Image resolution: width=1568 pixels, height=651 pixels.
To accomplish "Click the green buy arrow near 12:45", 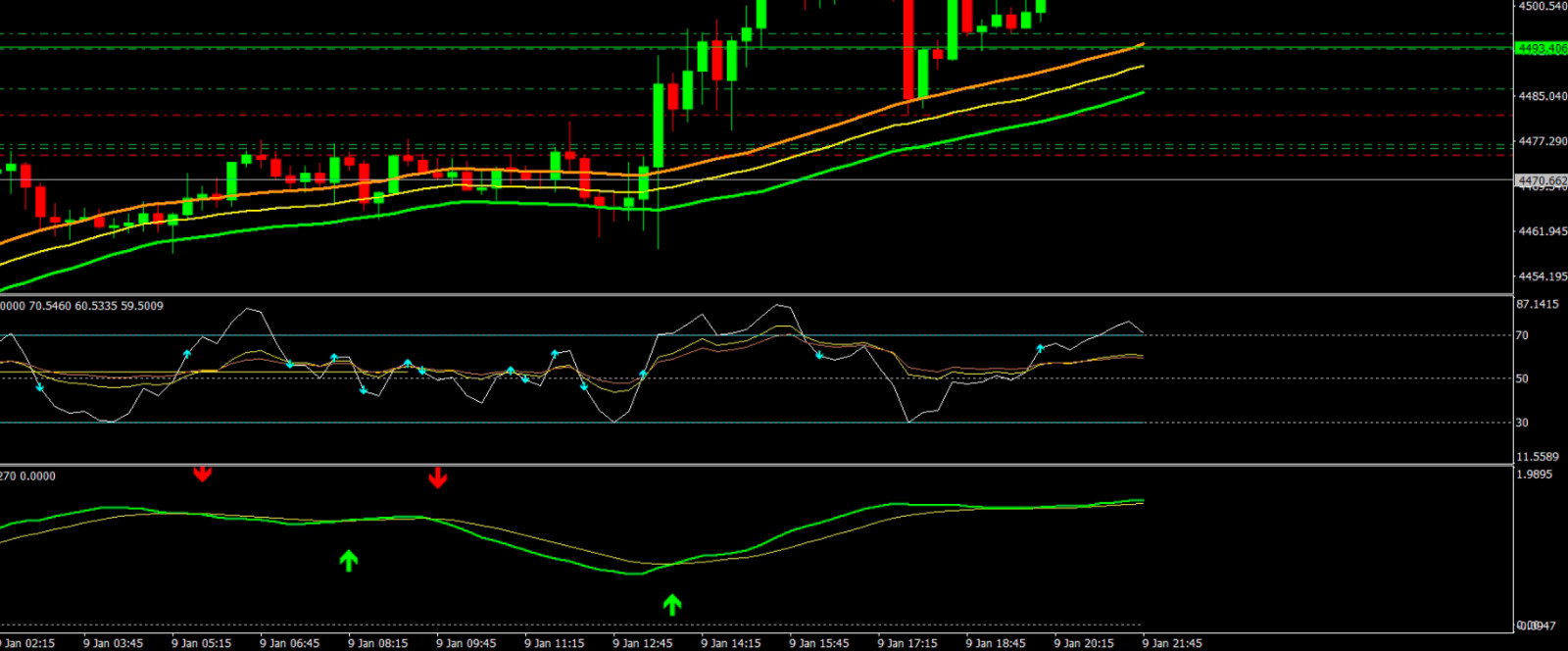I will click(671, 605).
